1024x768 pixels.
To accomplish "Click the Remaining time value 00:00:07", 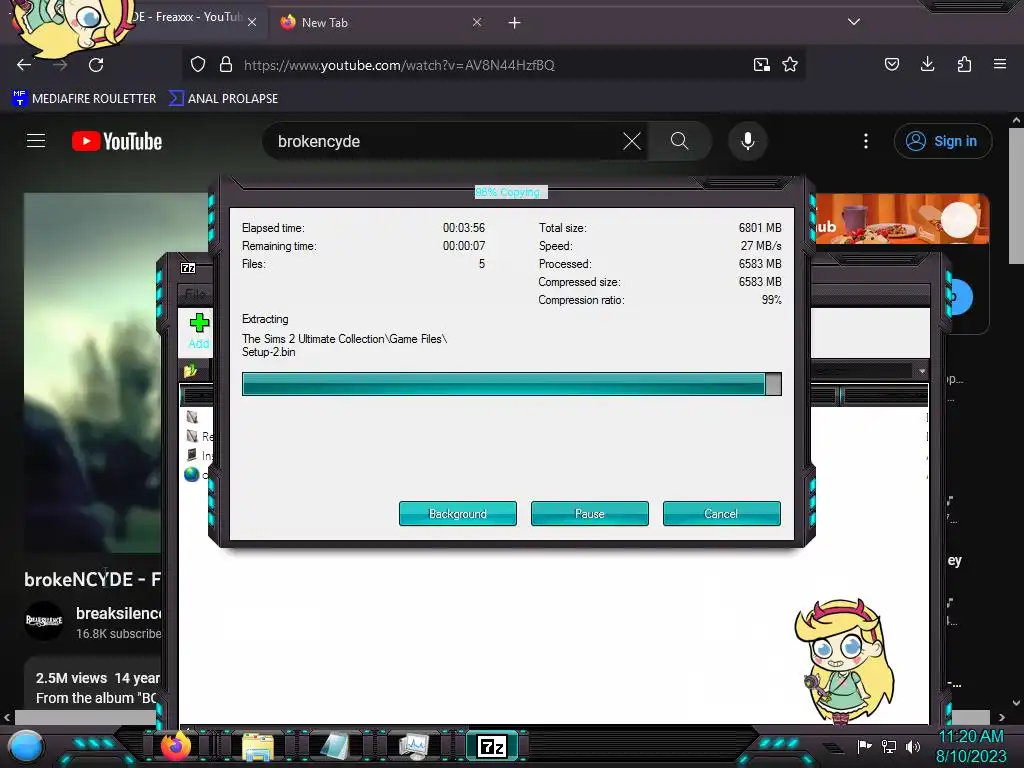I will [x=464, y=246].
